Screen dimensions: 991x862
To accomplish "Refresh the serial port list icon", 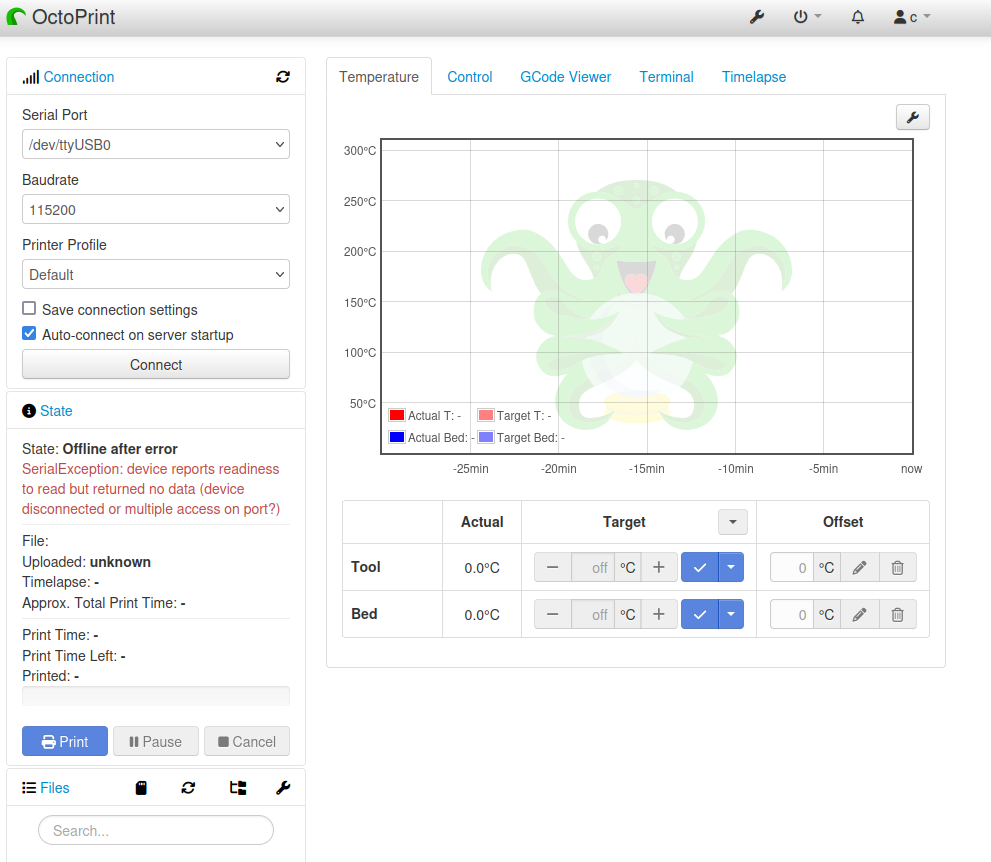I will click(x=283, y=77).
